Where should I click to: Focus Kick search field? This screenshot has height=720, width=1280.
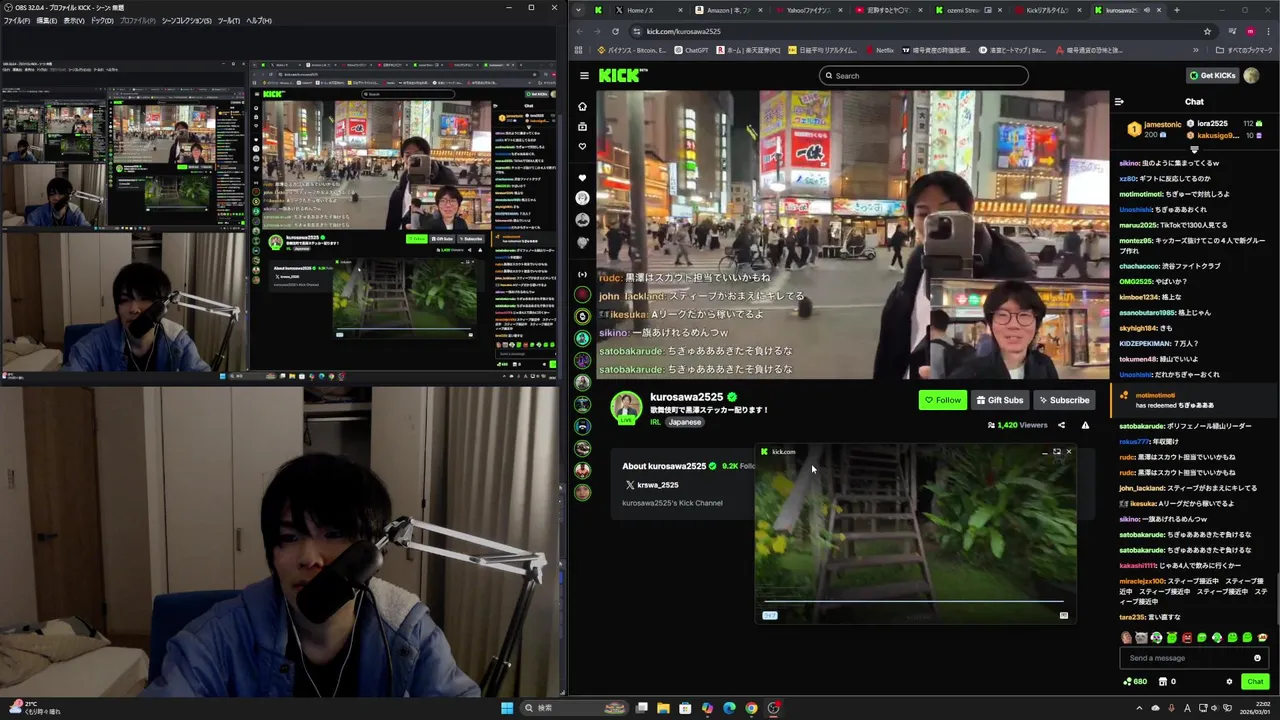point(924,75)
